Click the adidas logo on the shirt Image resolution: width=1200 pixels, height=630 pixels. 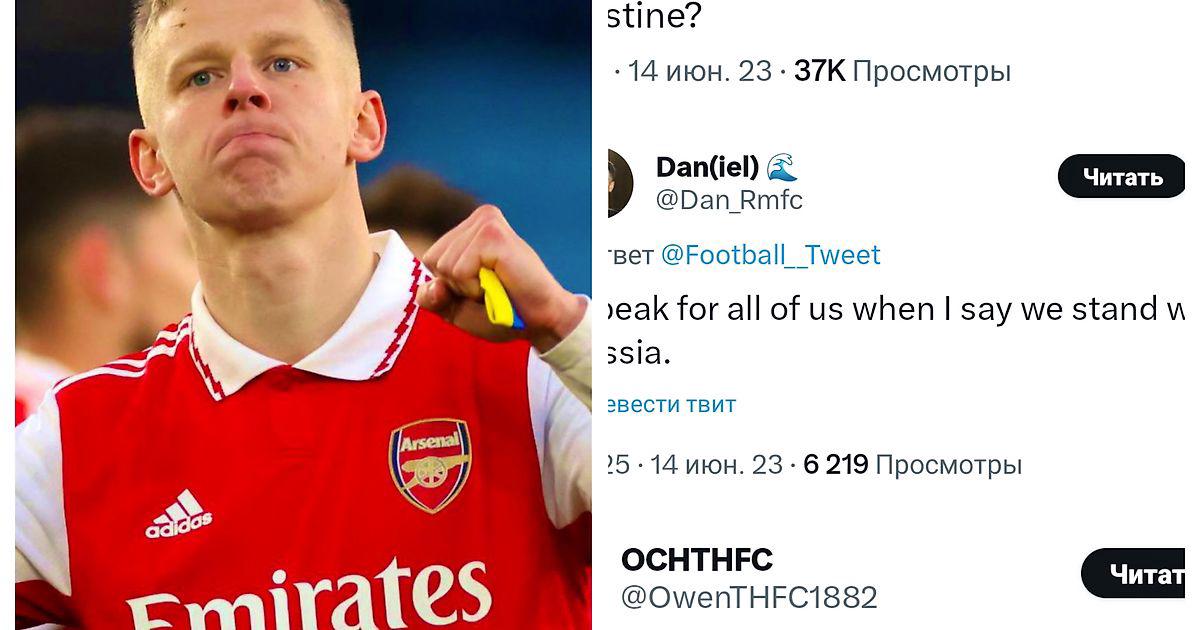tap(178, 514)
